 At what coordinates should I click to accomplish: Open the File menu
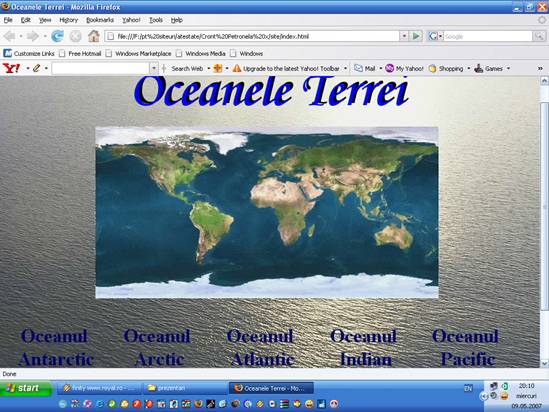click(x=8, y=20)
